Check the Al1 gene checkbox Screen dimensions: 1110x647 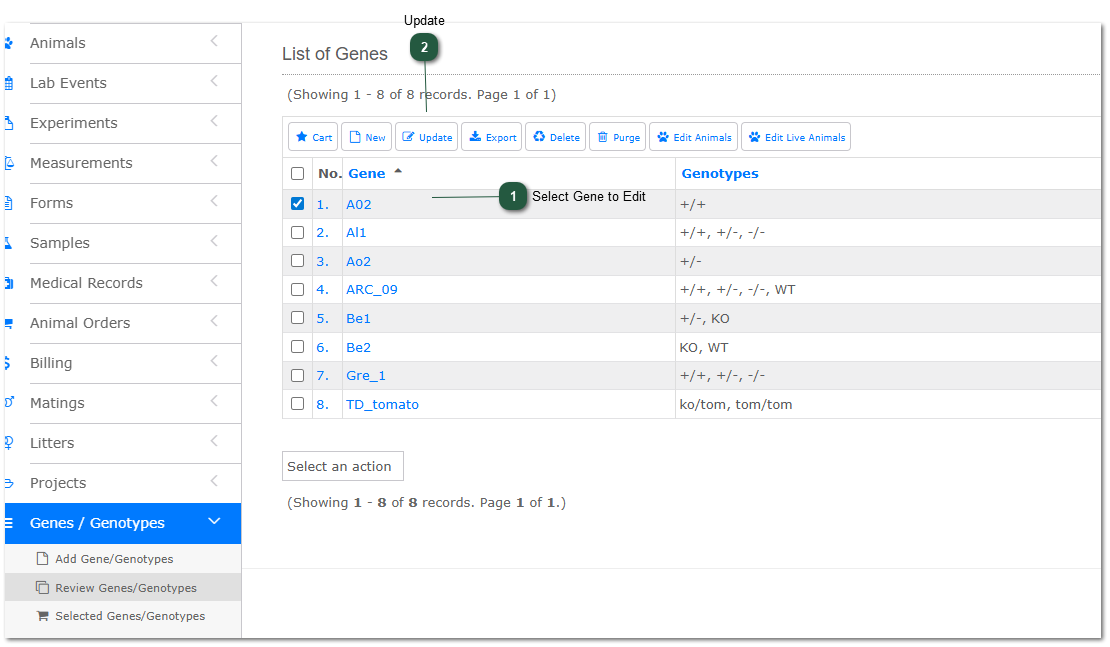pyautogui.click(x=297, y=232)
